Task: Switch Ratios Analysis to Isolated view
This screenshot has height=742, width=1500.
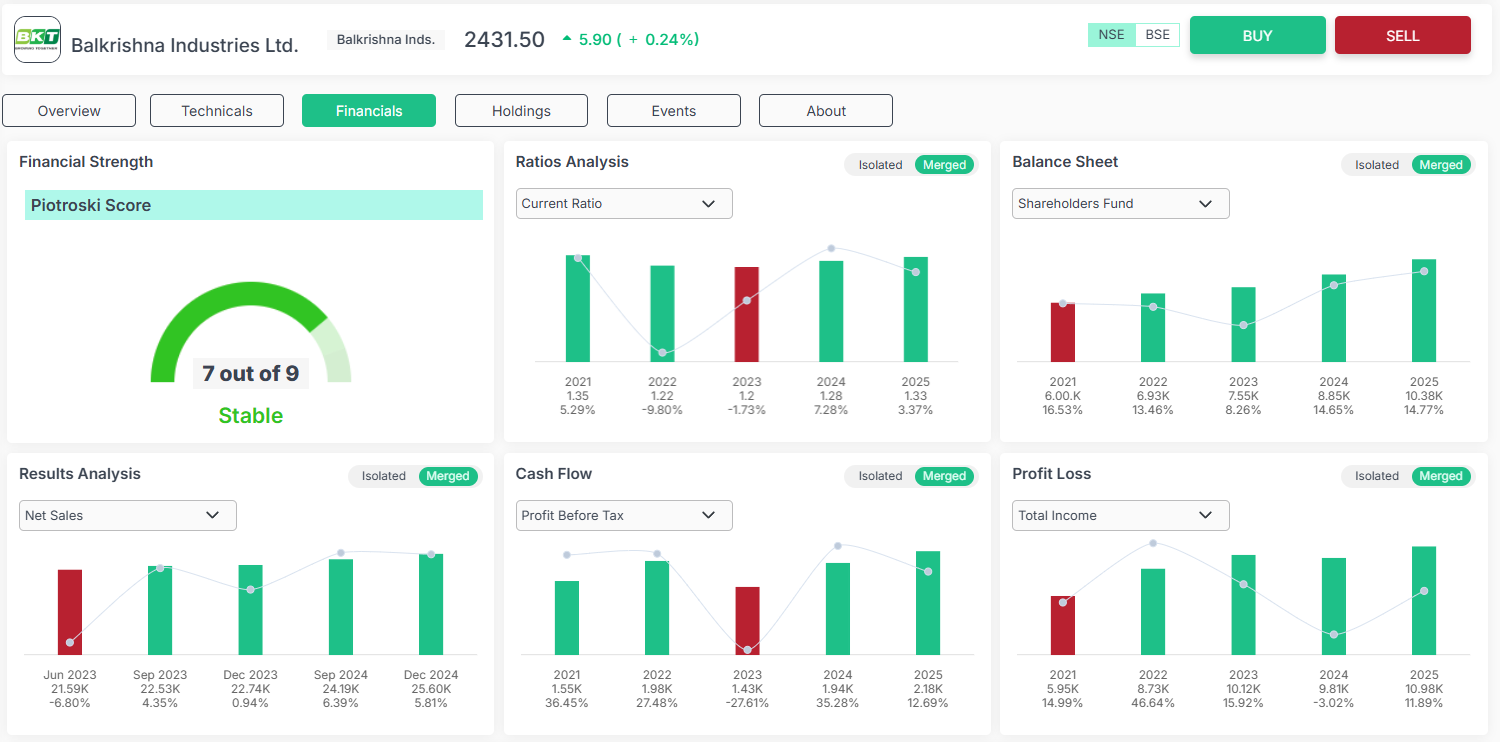Action: click(880, 165)
